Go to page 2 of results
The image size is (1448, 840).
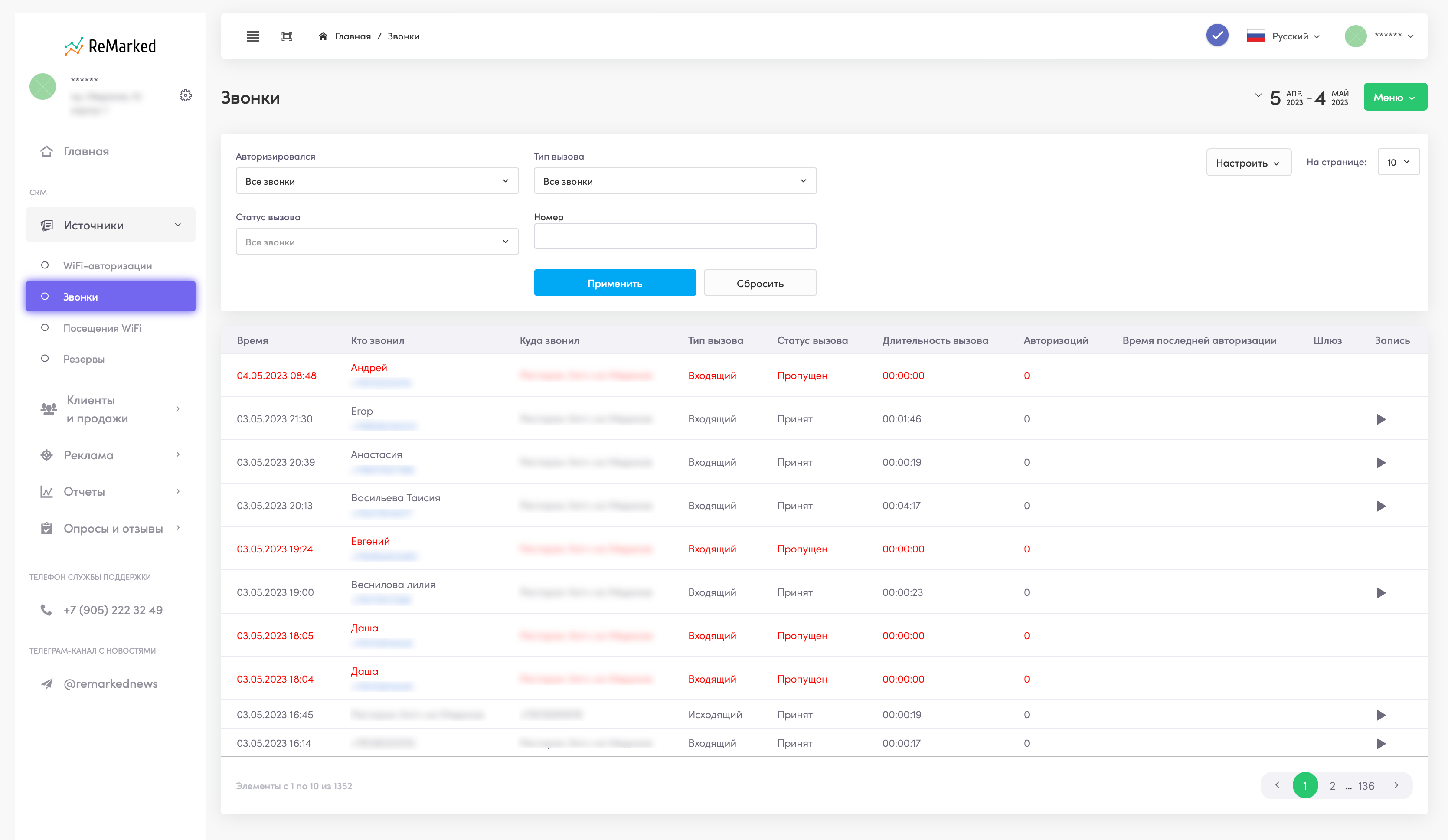[x=1333, y=786]
